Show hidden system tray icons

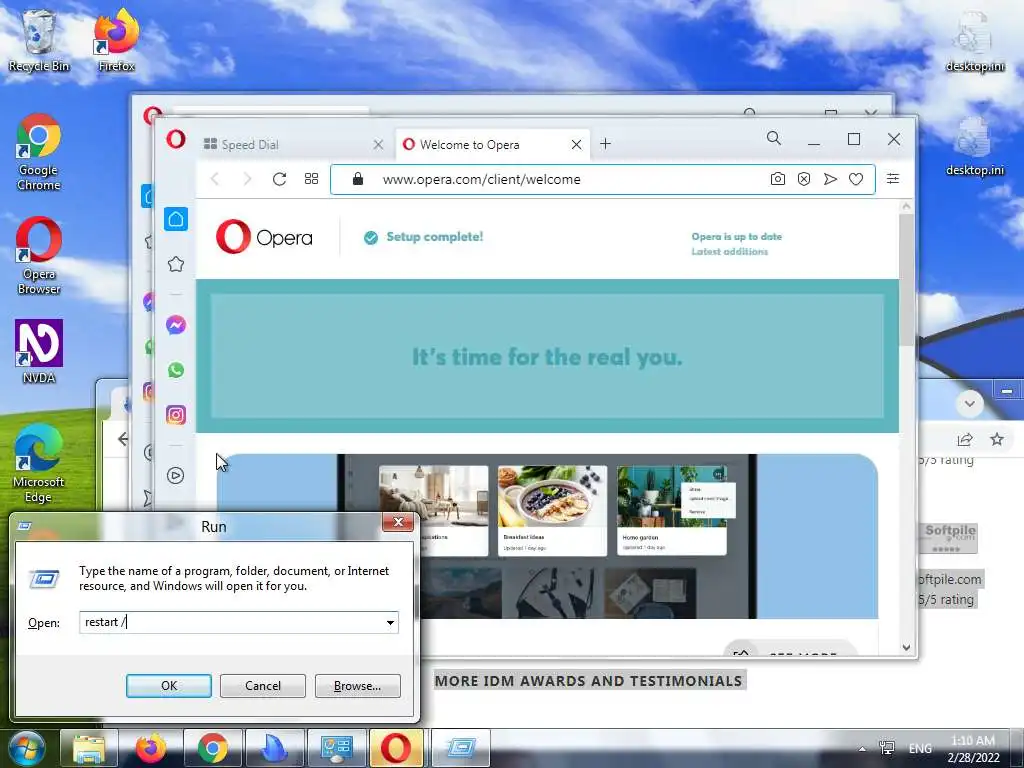[862, 749]
